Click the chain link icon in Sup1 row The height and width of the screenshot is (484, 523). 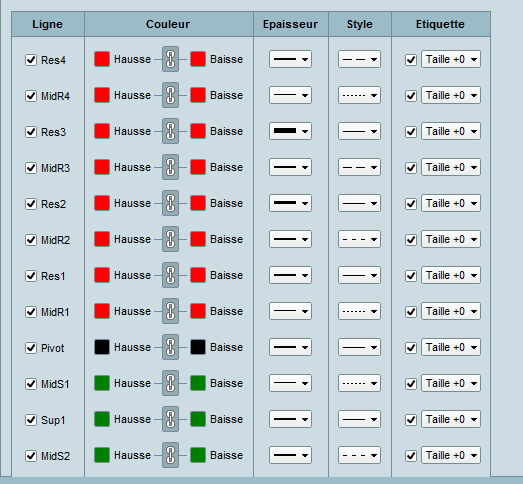click(x=170, y=419)
